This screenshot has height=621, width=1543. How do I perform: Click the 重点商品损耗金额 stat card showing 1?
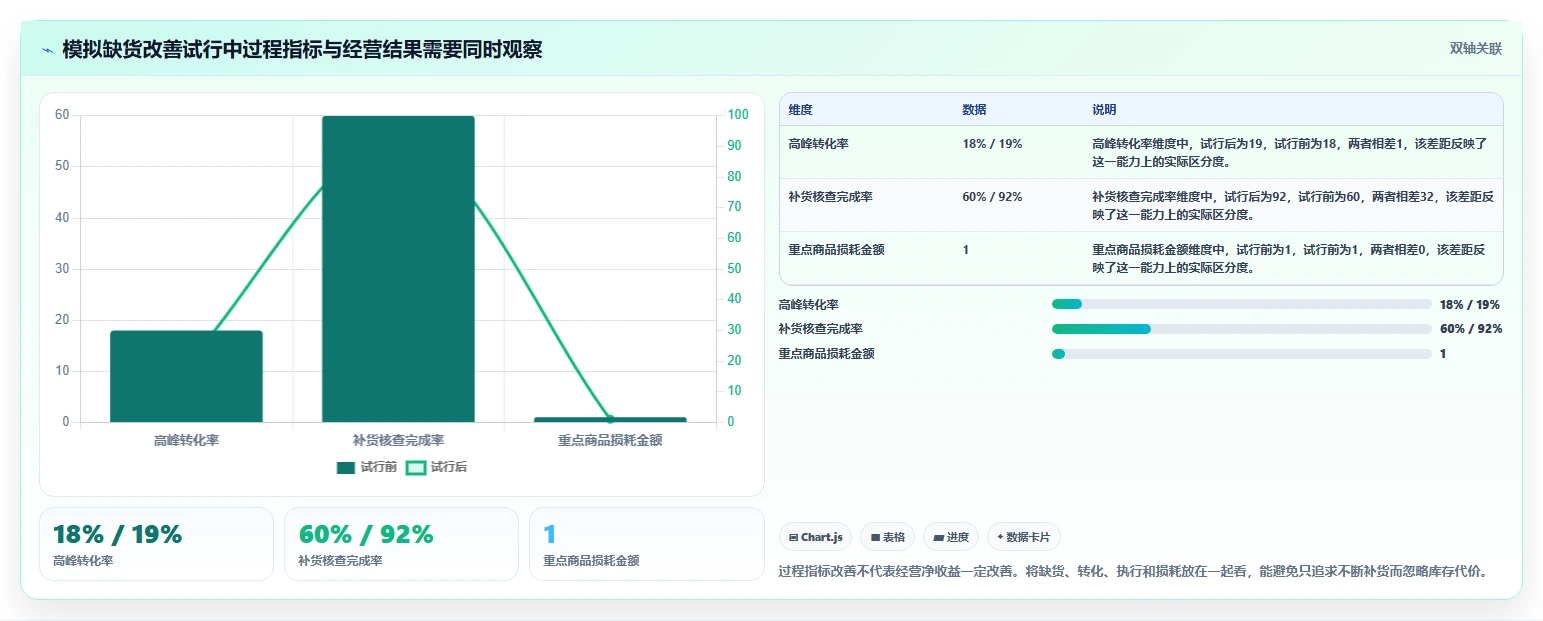[x=646, y=544]
